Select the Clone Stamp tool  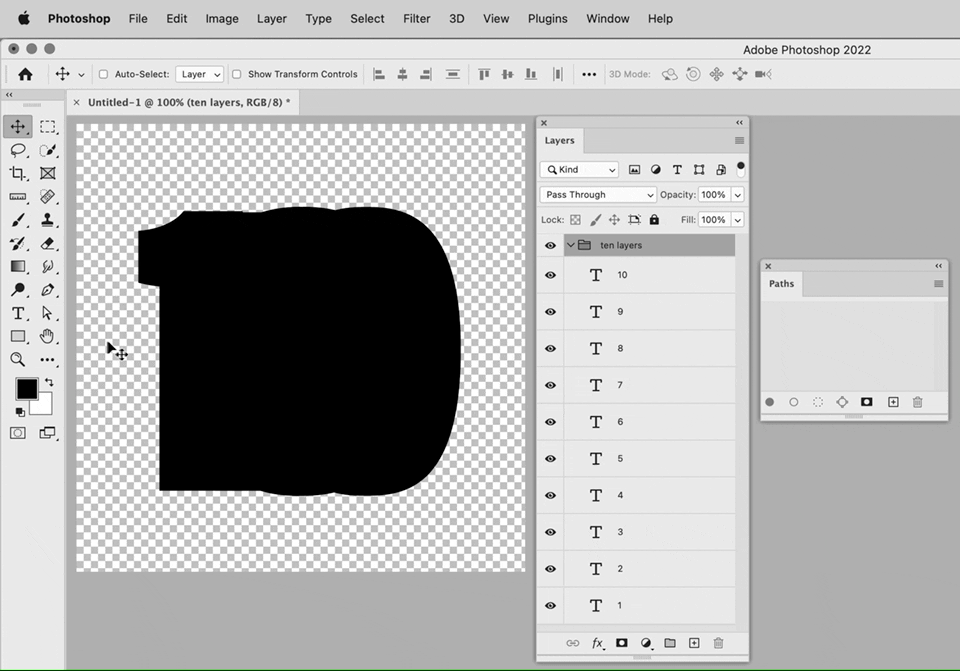(47, 220)
